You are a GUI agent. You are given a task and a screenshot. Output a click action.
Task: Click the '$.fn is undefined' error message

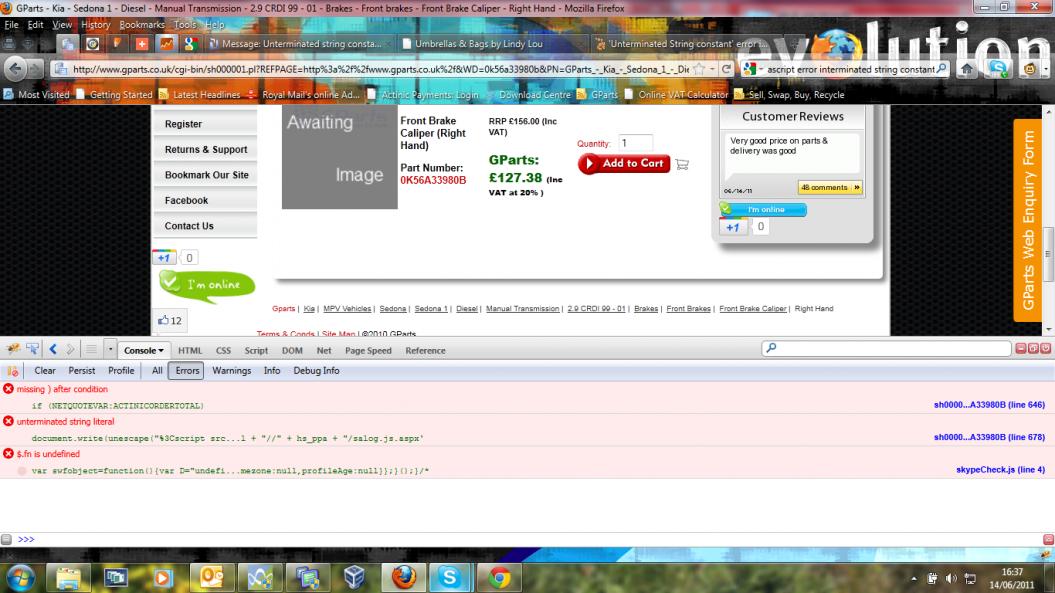click(x=48, y=454)
